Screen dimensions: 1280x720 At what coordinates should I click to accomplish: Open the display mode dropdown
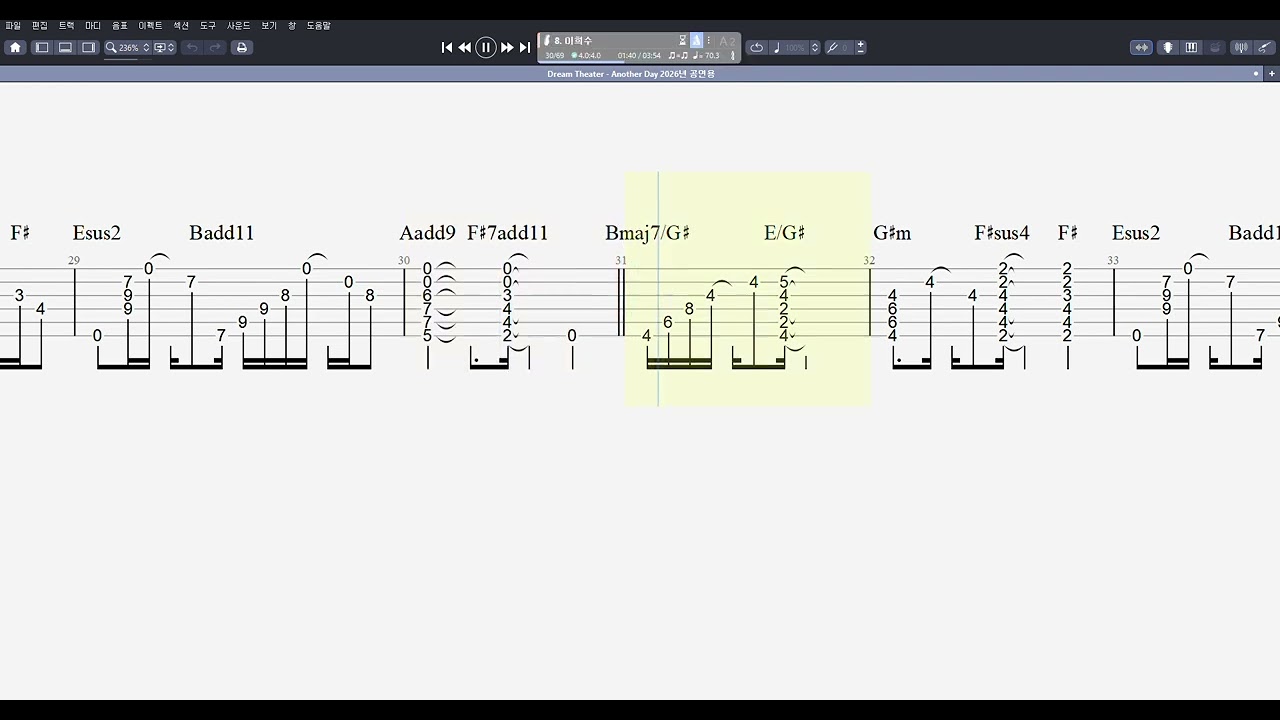(164, 47)
